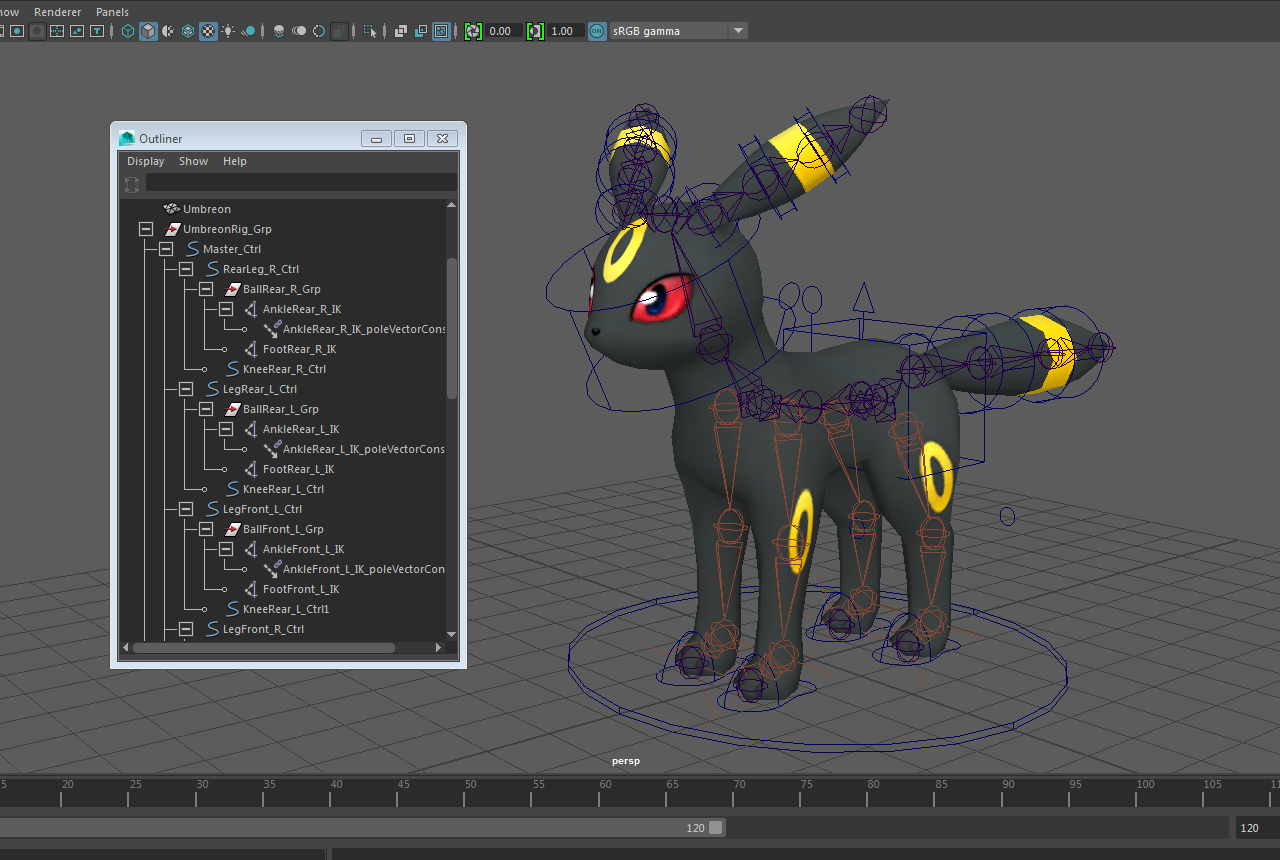Open the Outliner Display menu
This screenshot has width=1280, height=860.
[x=145, y=161]
